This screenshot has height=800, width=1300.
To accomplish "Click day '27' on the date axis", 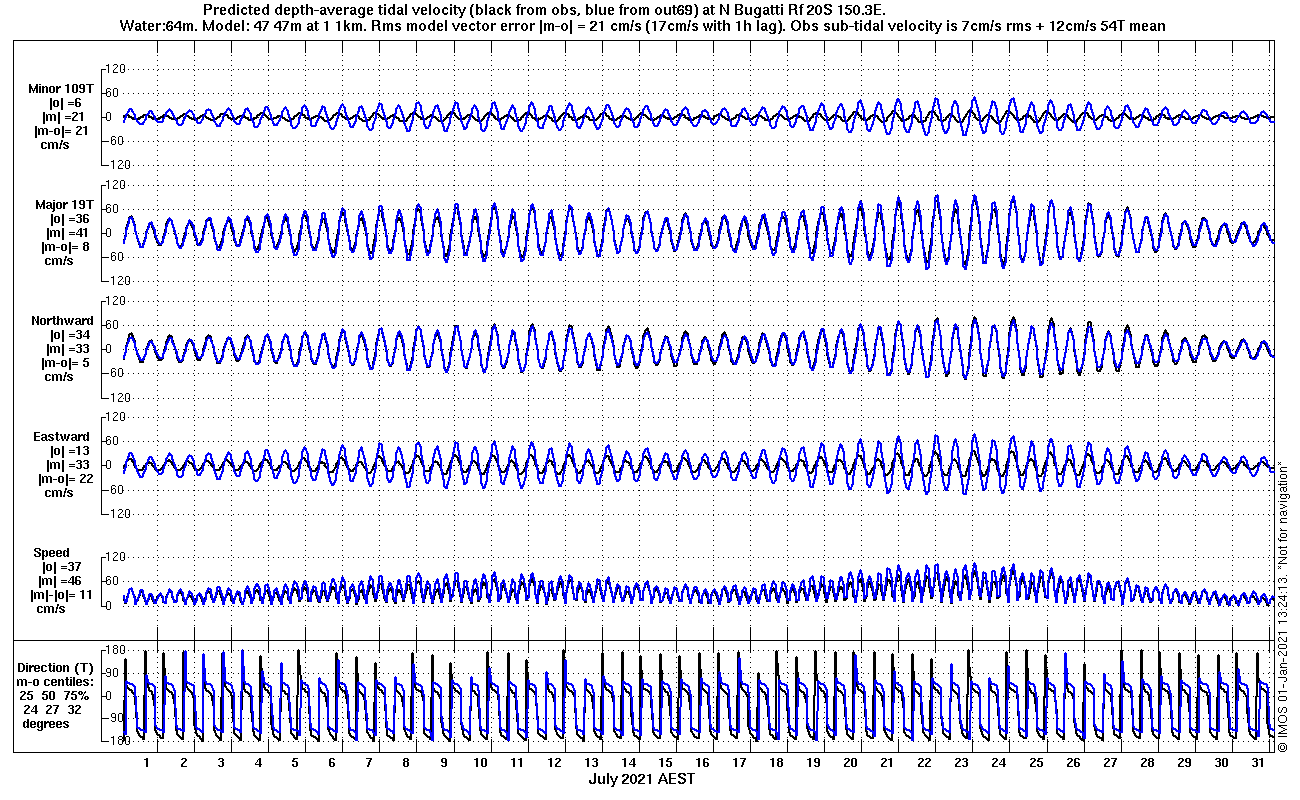I will (1109, 762).
